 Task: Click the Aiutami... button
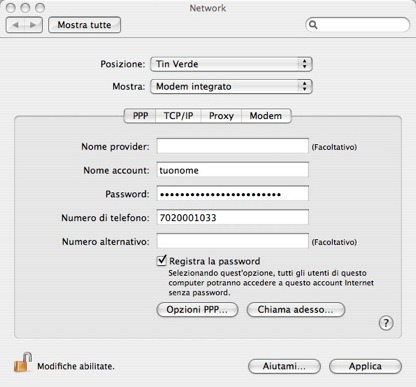(x=284, y=366)
